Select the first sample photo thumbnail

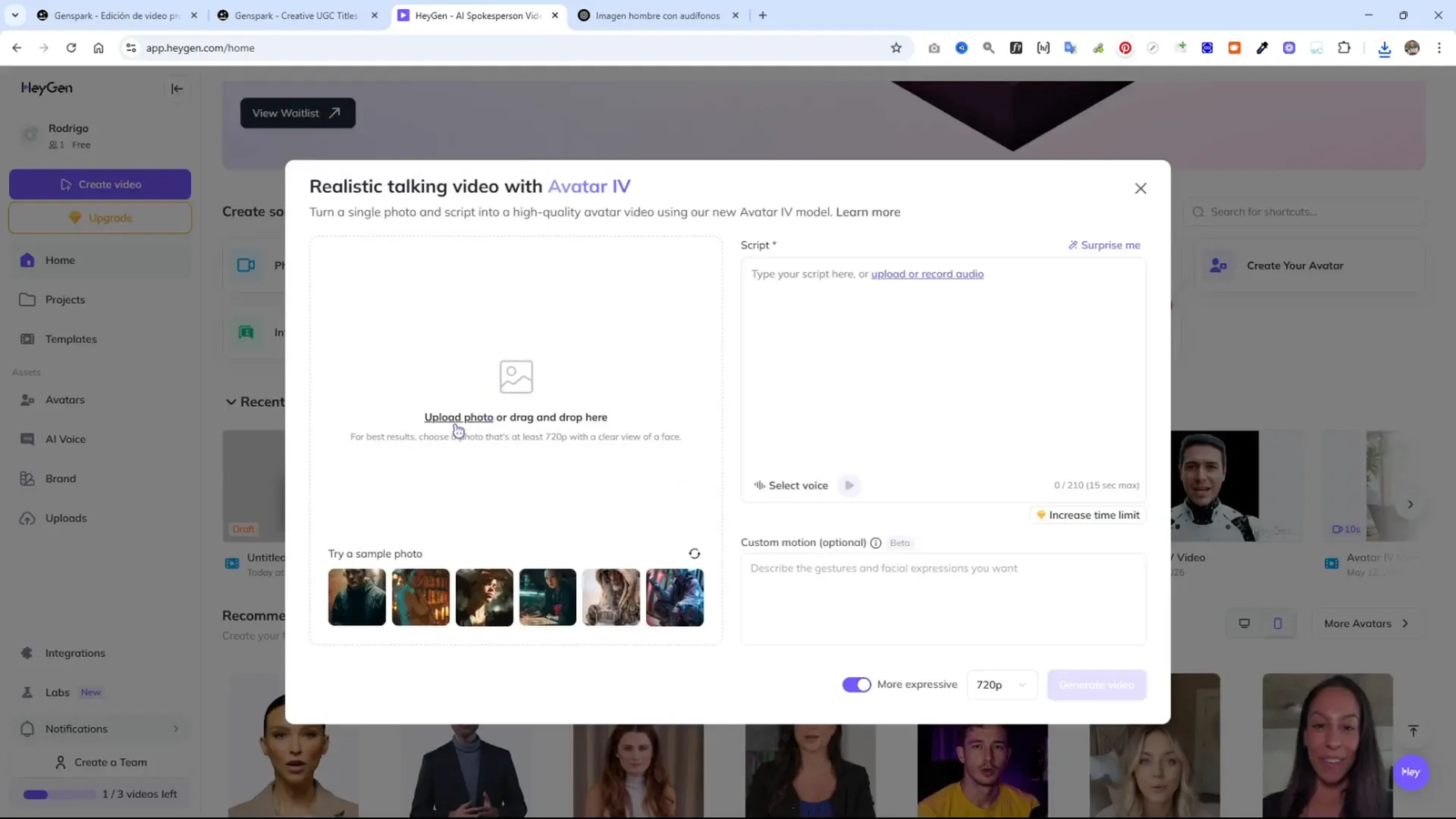[x=357, y=597]
